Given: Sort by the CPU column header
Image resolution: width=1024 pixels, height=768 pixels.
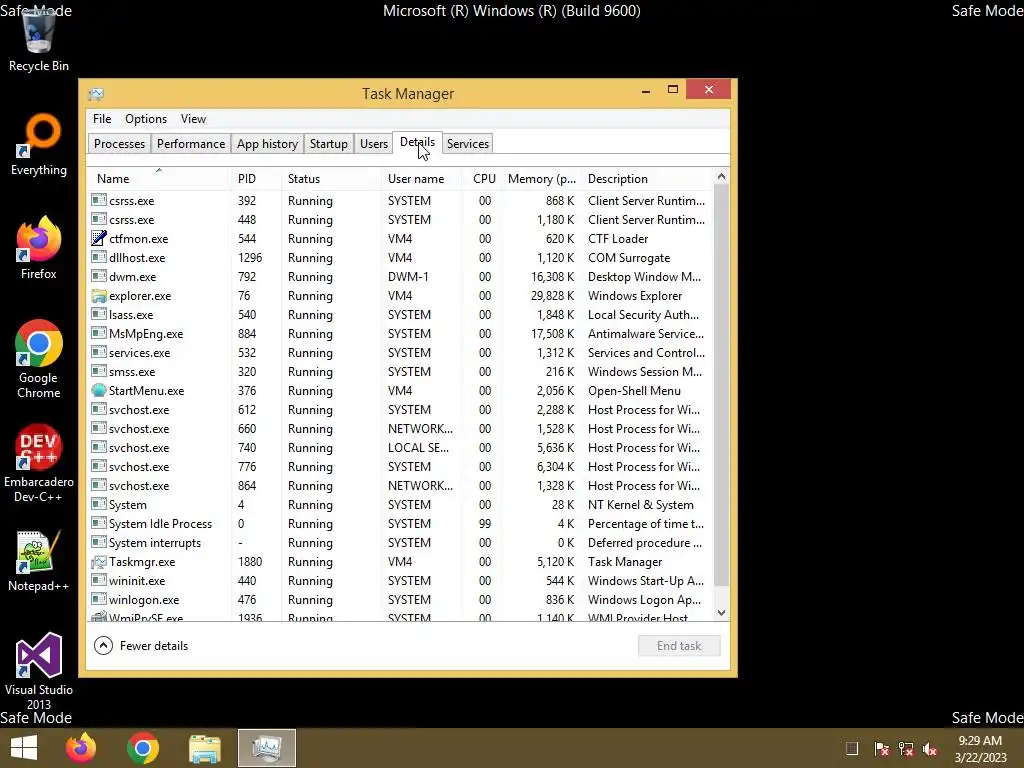Looking at the screenshot, I should pos(482,179).
